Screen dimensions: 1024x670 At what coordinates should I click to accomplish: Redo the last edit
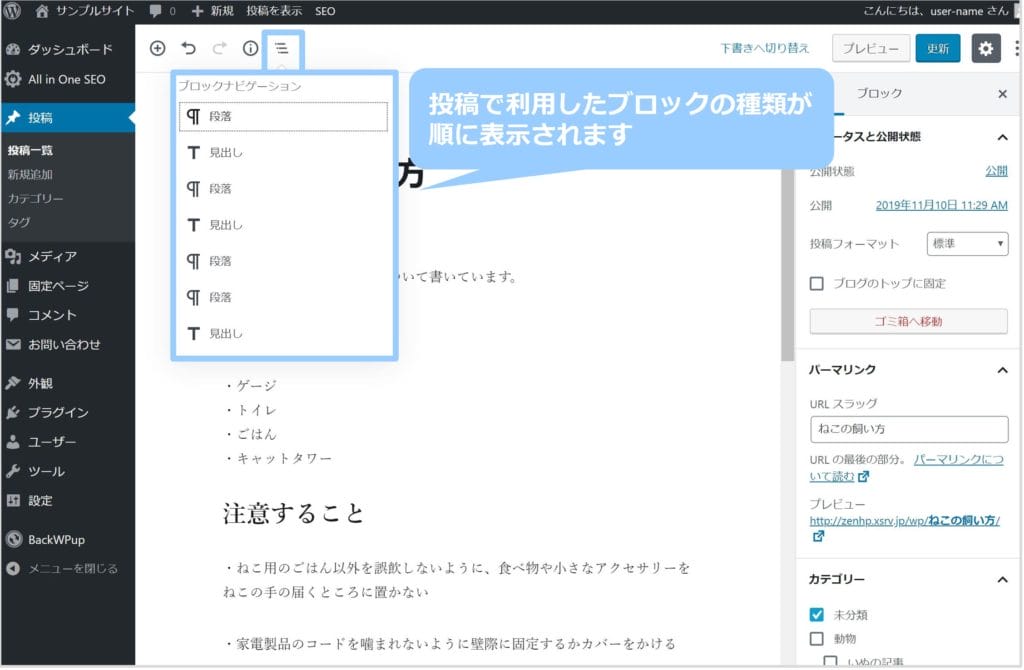pos(219,48)
